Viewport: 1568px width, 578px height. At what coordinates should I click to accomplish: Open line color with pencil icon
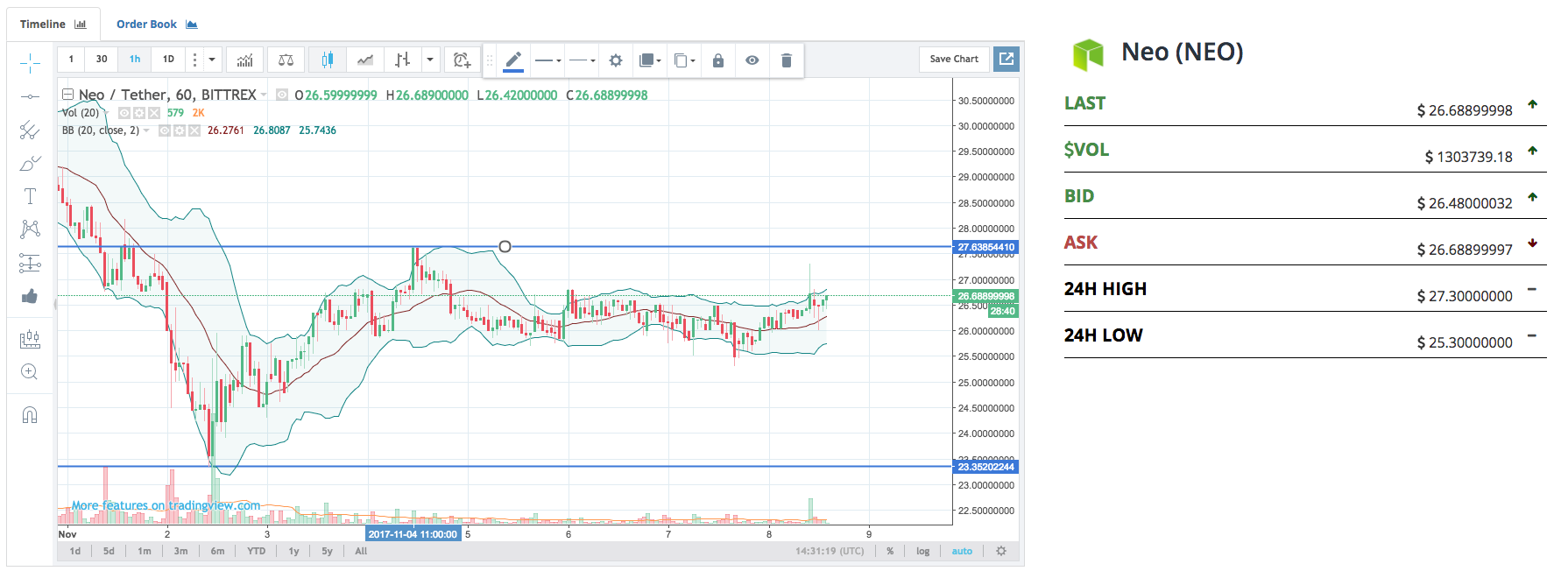pyautogui.click(x=513, y=60)
